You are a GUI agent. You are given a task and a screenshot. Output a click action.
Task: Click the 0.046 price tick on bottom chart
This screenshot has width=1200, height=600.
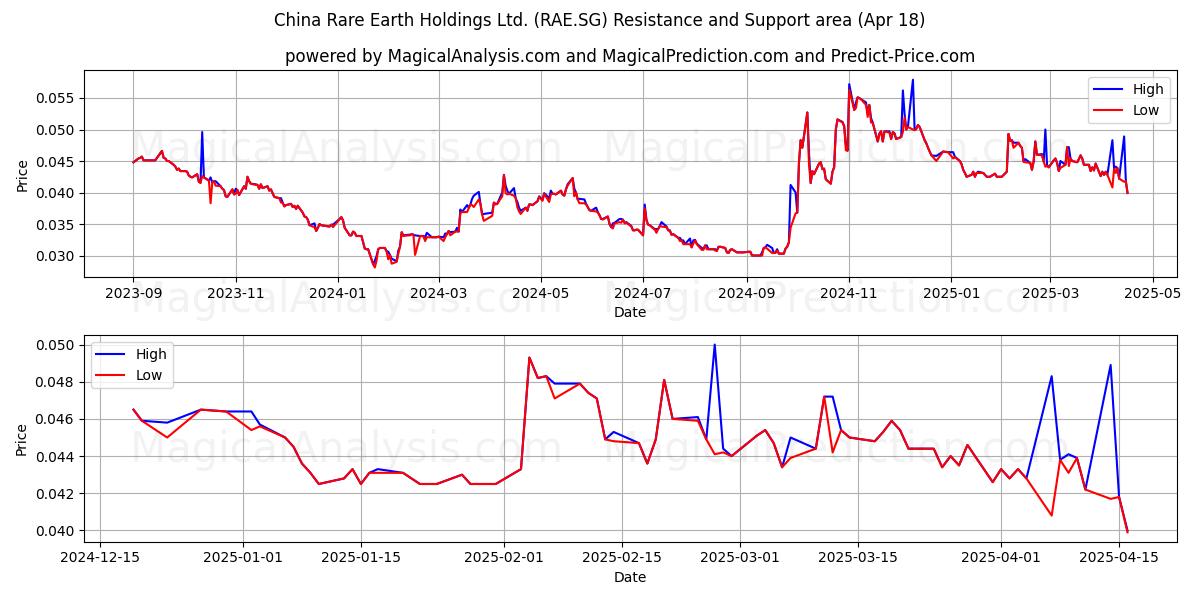click(x=57, y=419)
